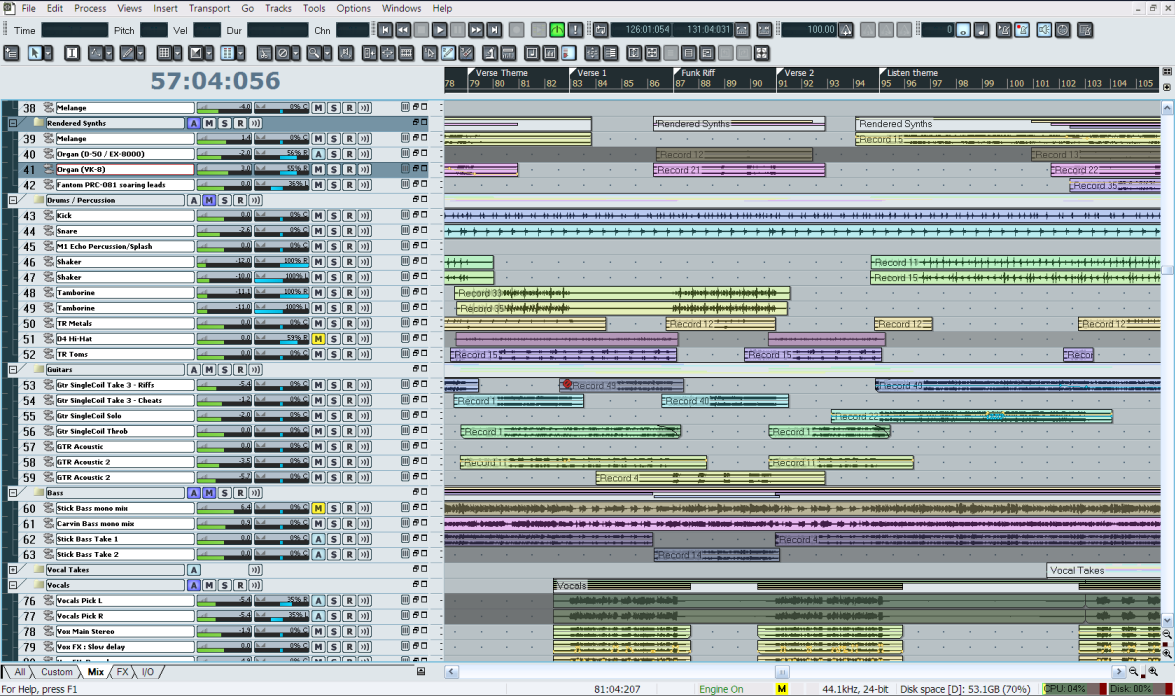Viewport: 1175px width, 696px height.
Task: Collapse the Rendered Synths folder
Action: click(x=13, y=123)
